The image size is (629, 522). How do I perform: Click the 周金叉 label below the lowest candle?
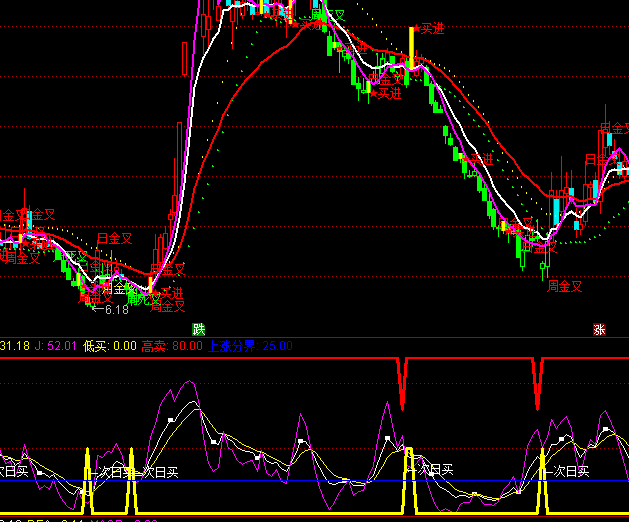[564, 286]
